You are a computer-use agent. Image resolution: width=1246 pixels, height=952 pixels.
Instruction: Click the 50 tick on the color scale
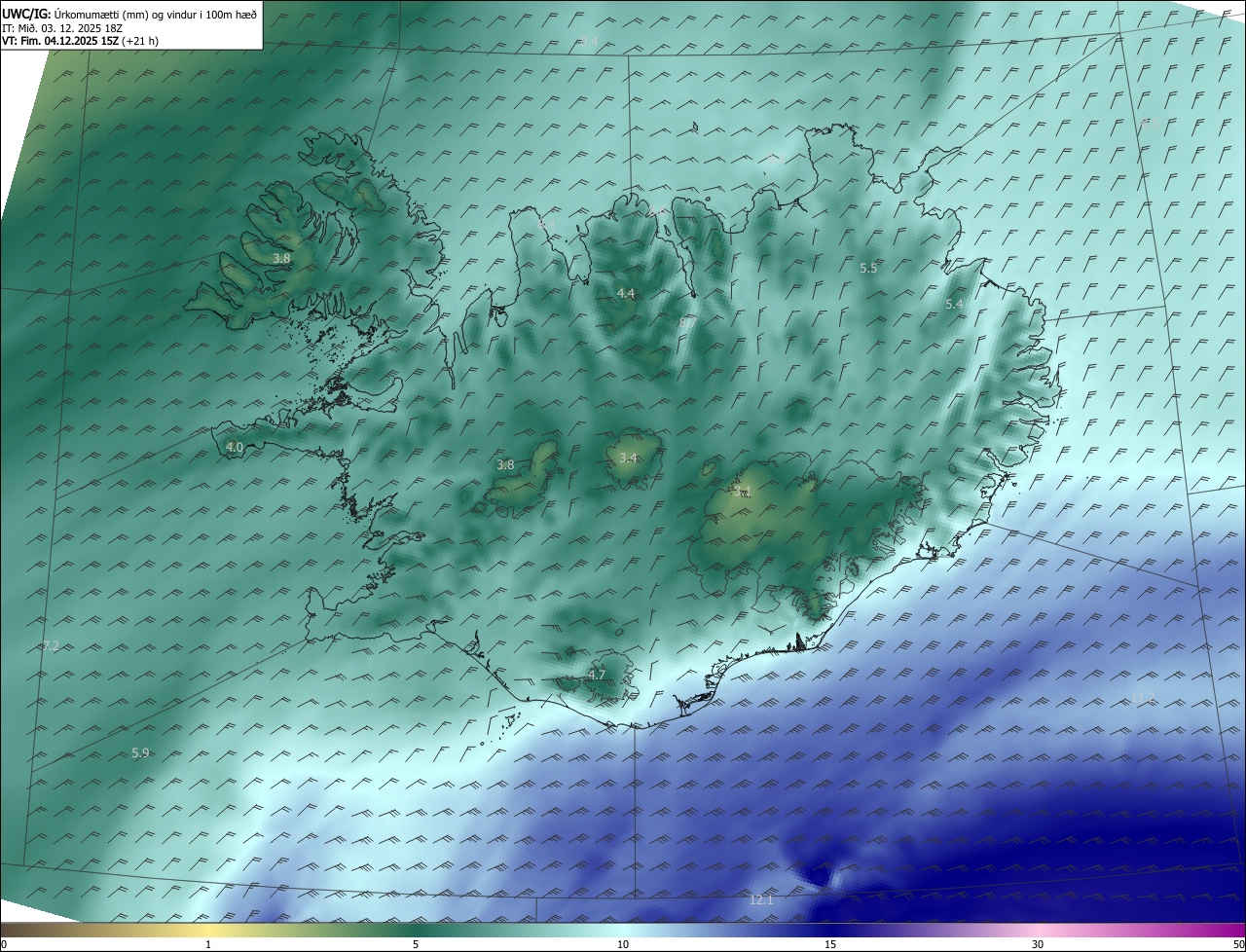(1238, 944)
